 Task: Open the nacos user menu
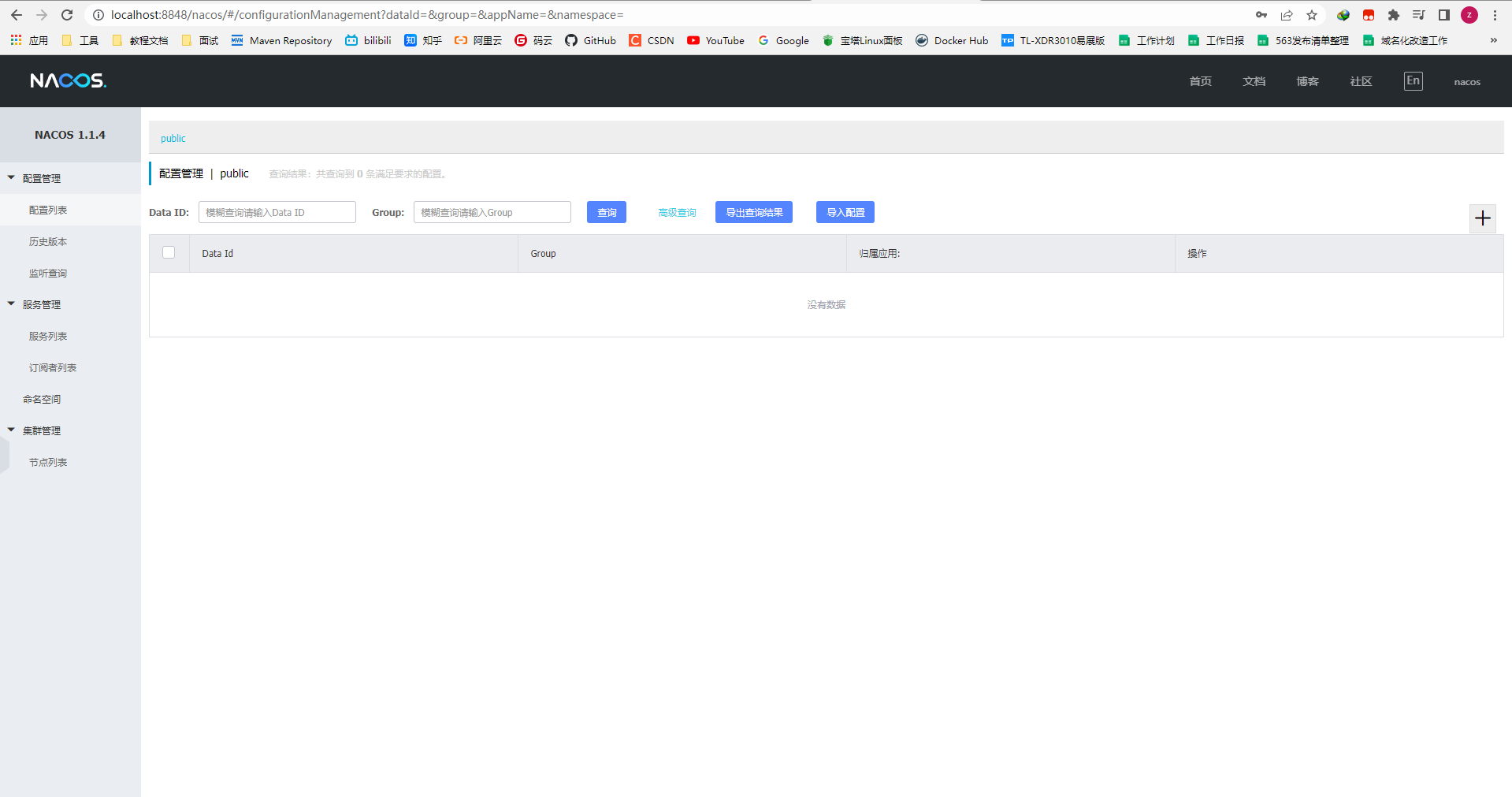coord(1467,82)
